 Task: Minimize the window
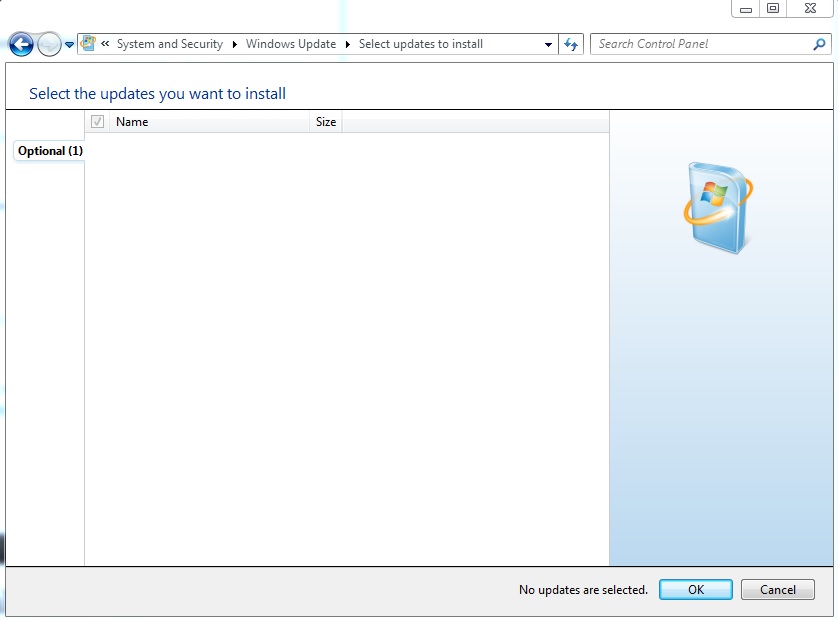pyautogui.click(x=746, y=9)
